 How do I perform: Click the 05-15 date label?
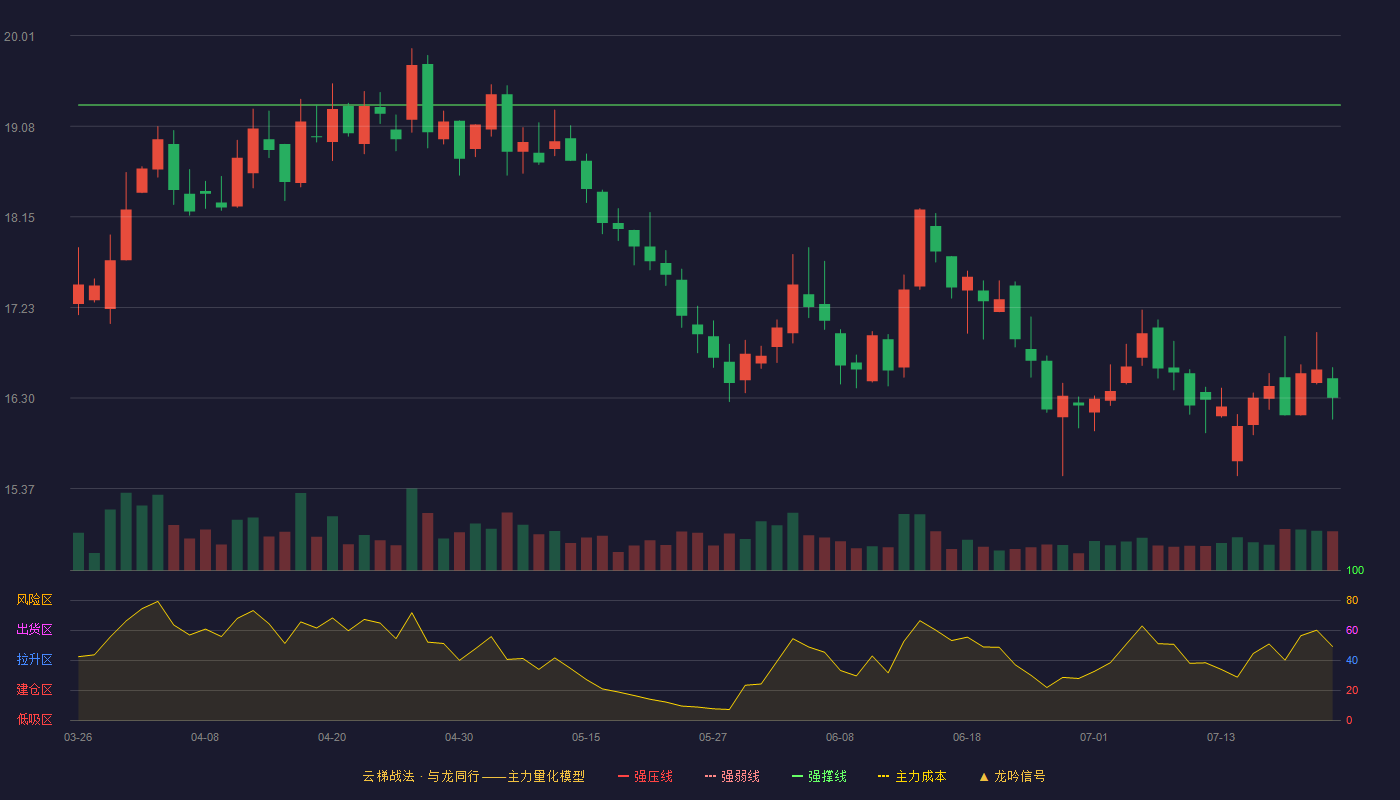[586, 737]
